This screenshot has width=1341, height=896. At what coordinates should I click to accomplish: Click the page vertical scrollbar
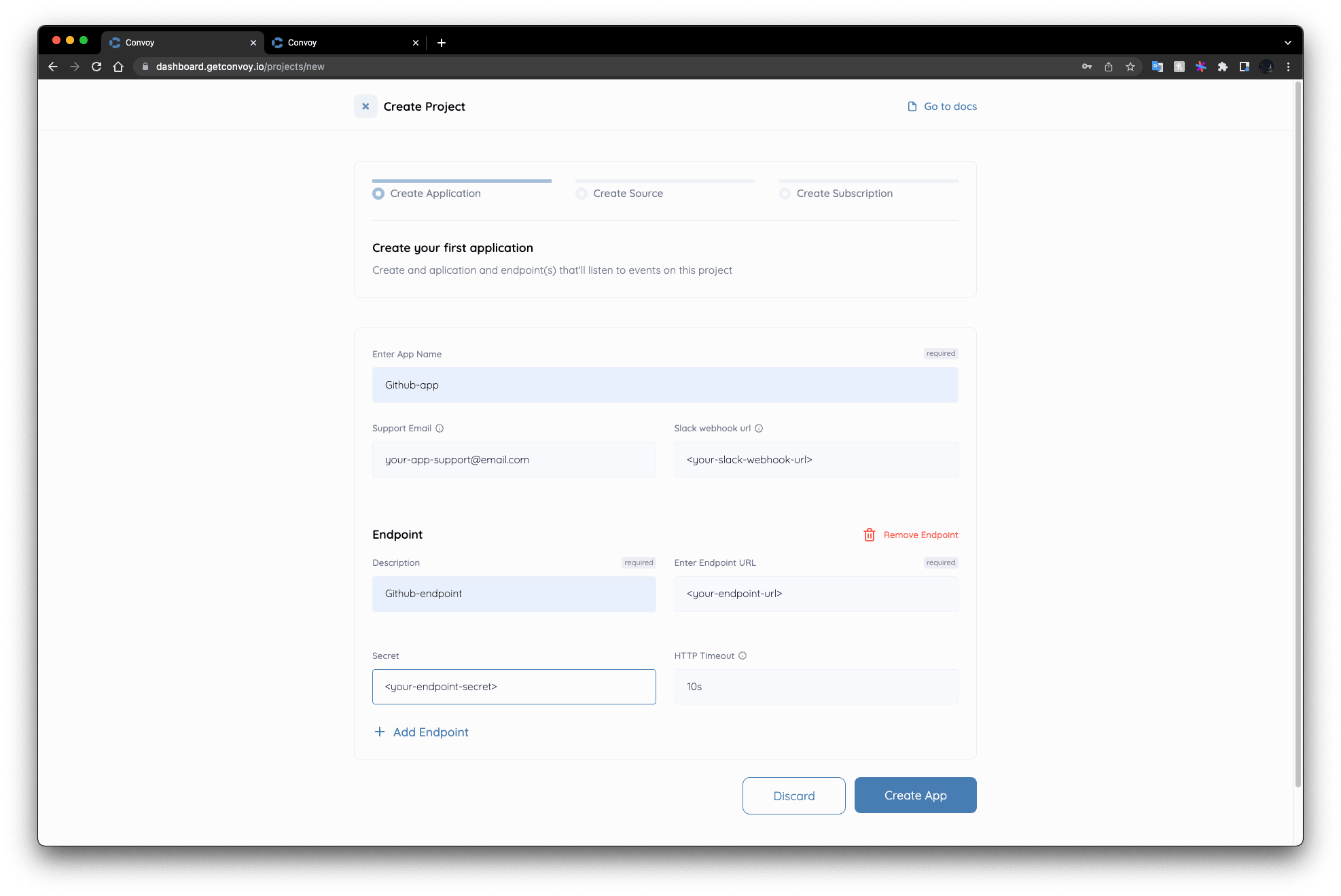pos(1298,435)
